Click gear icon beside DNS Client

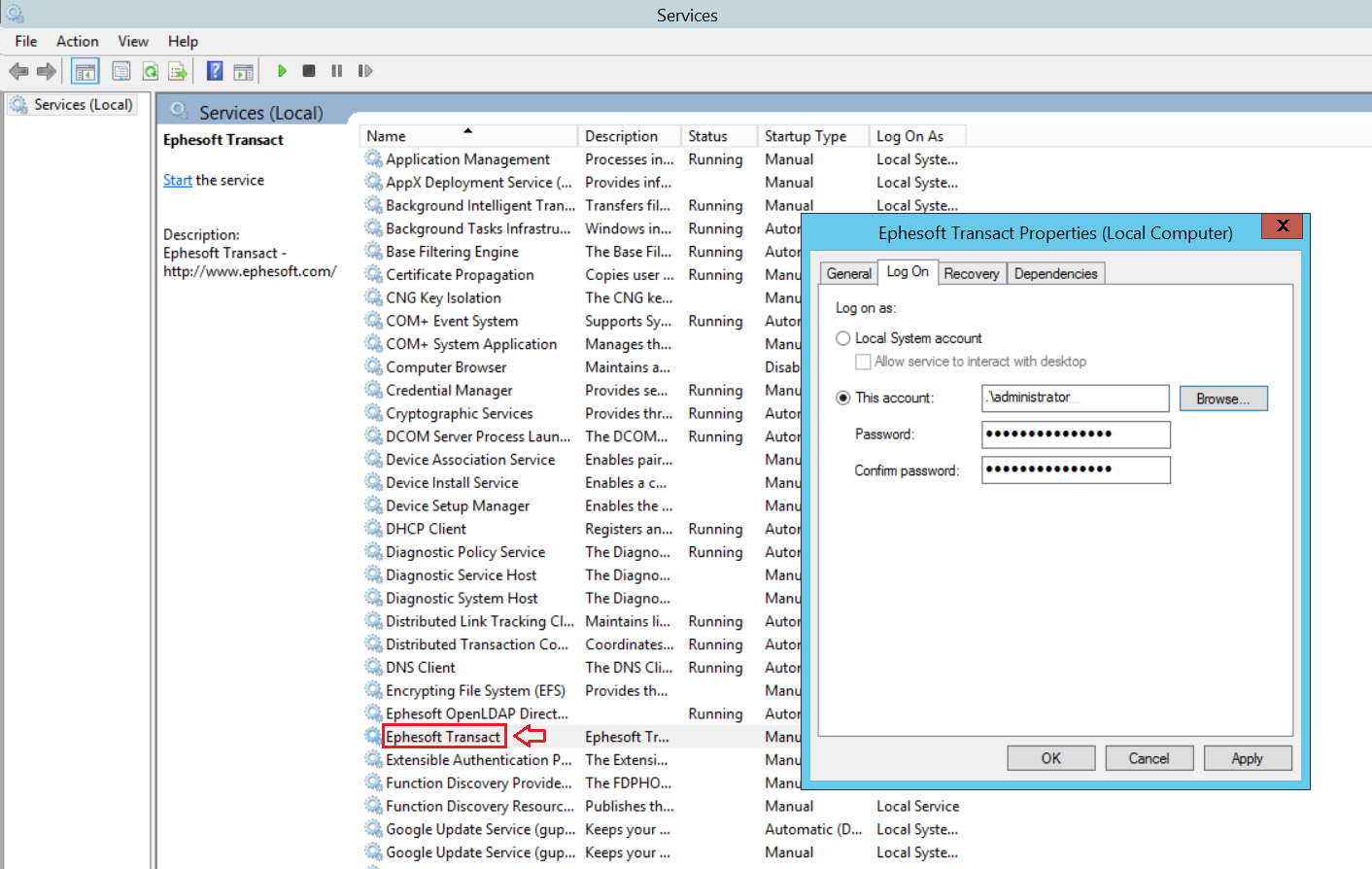[373, 667]
